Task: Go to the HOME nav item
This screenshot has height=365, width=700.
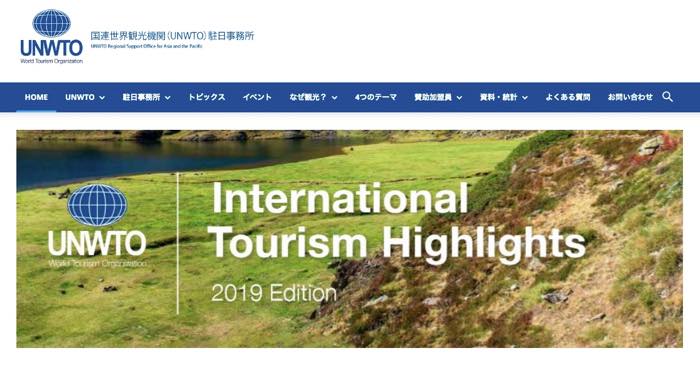Action: coord(36,97)
